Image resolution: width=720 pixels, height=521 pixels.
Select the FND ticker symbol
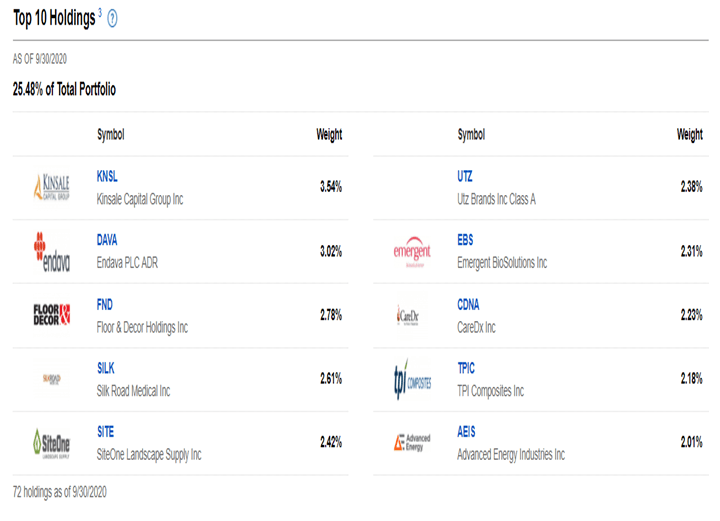[105, 304]
